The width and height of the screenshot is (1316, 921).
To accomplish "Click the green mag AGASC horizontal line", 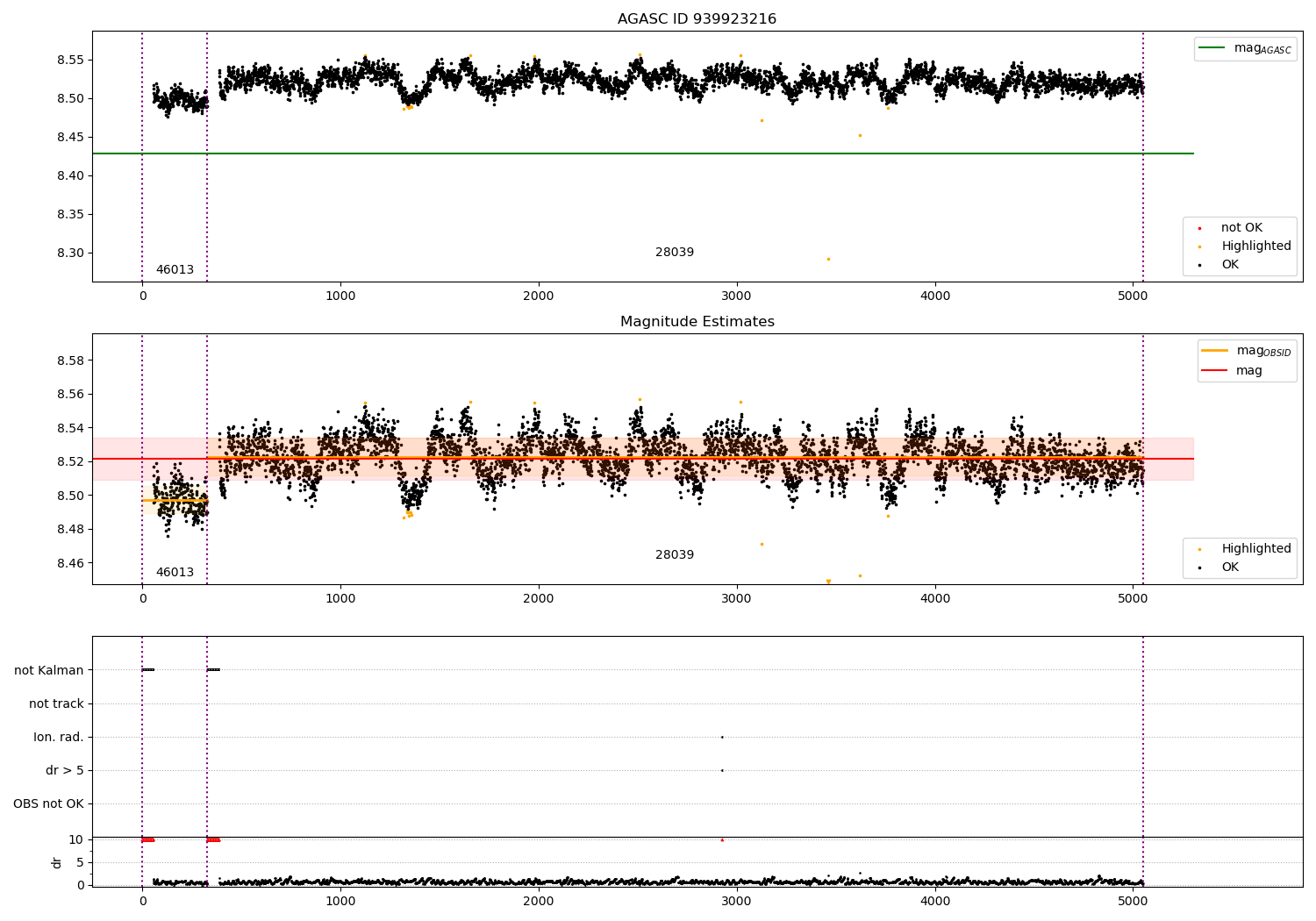I will coord(643,153).
